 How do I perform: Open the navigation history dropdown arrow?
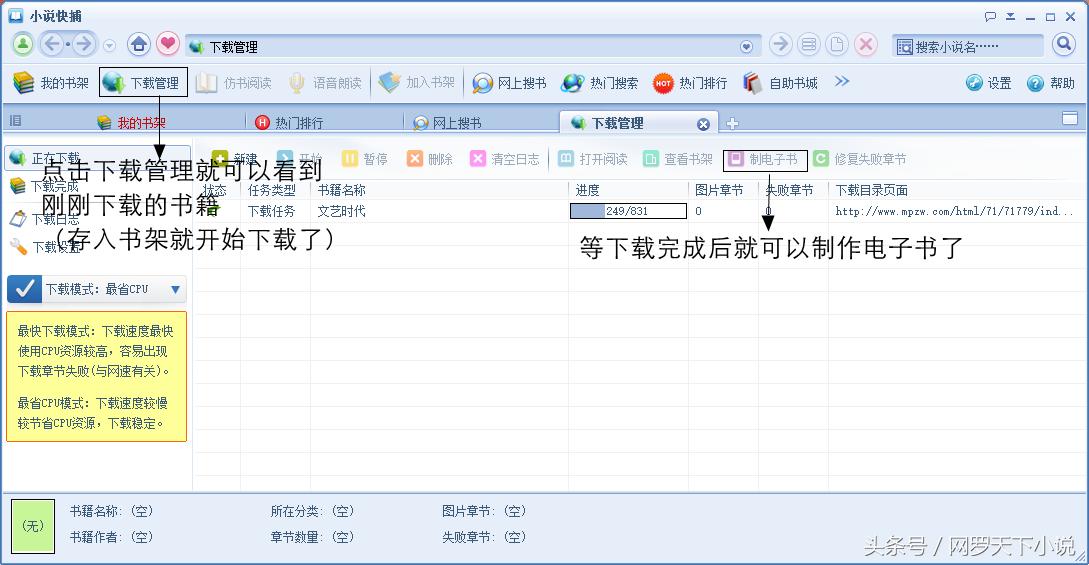click(109, 46)
